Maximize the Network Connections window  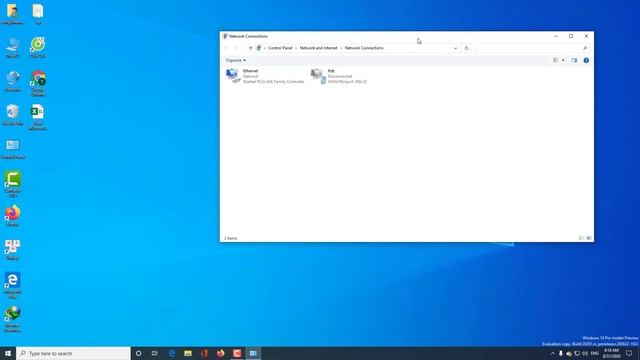571,36
